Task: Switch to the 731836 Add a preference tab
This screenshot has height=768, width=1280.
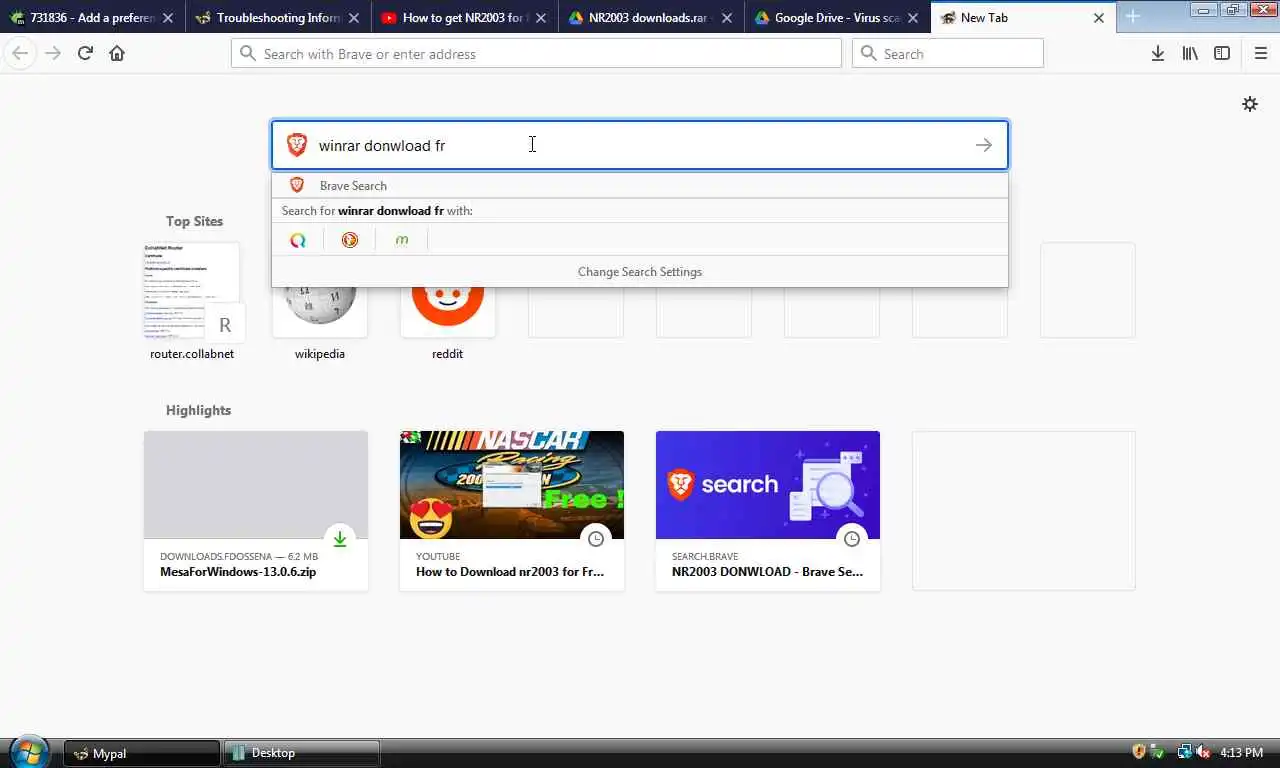Action: point(93,18)
